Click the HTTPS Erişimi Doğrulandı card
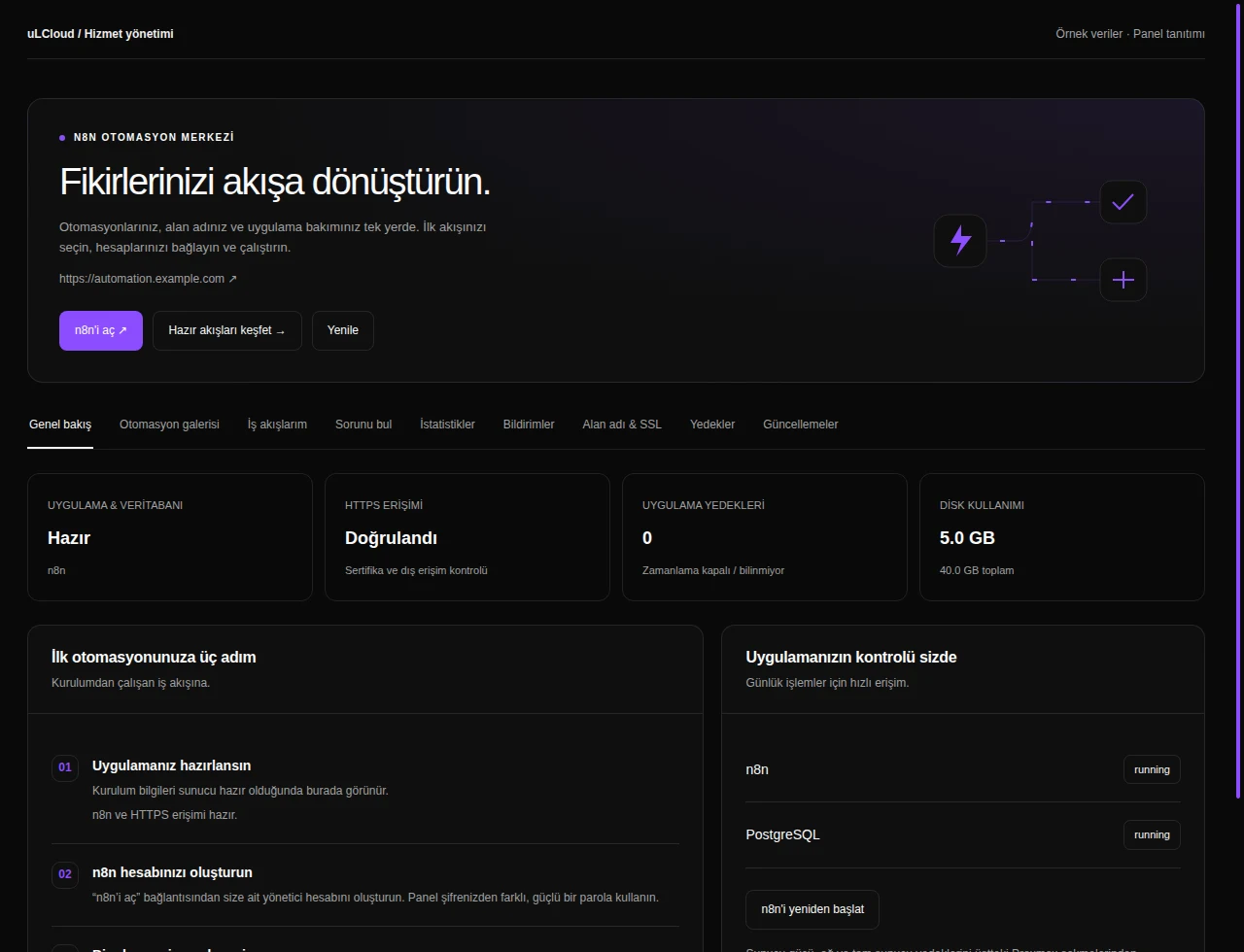Image resolution: width=1244 pixels, height=952 pixels. [467, 537]
